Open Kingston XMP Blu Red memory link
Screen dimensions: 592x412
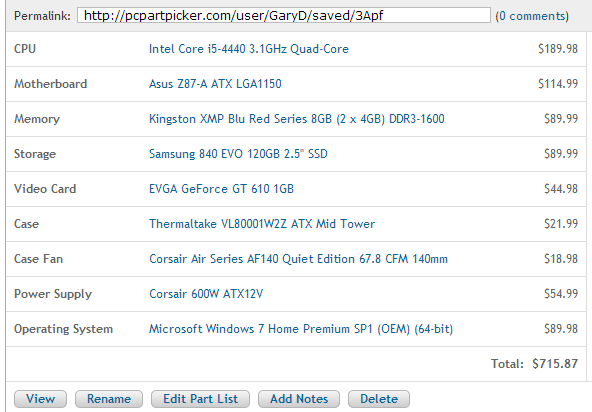point(296,119)
